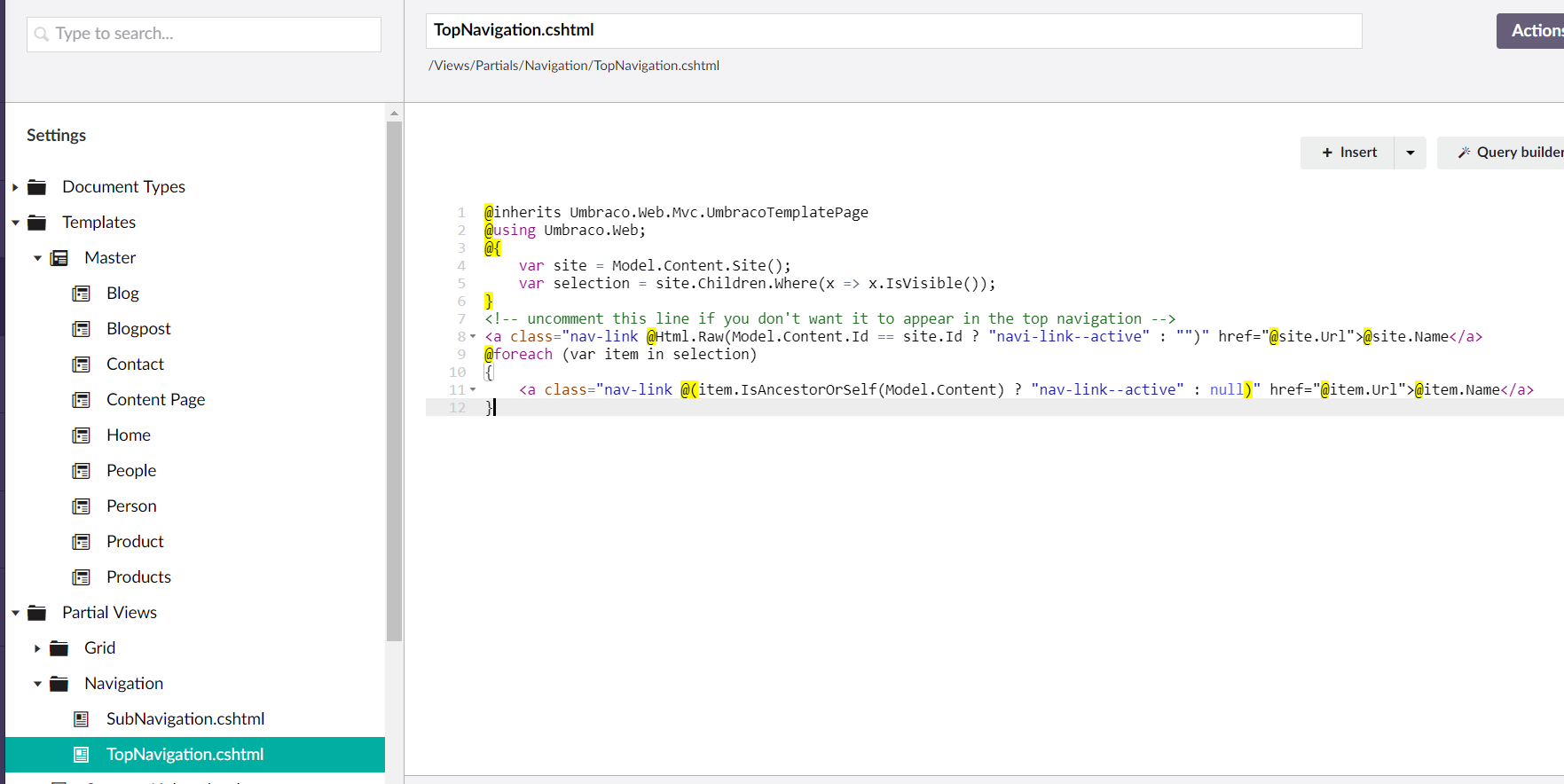Expand the Grid folder node
This screenshot has height=784, width=1564.
[37, 648]
